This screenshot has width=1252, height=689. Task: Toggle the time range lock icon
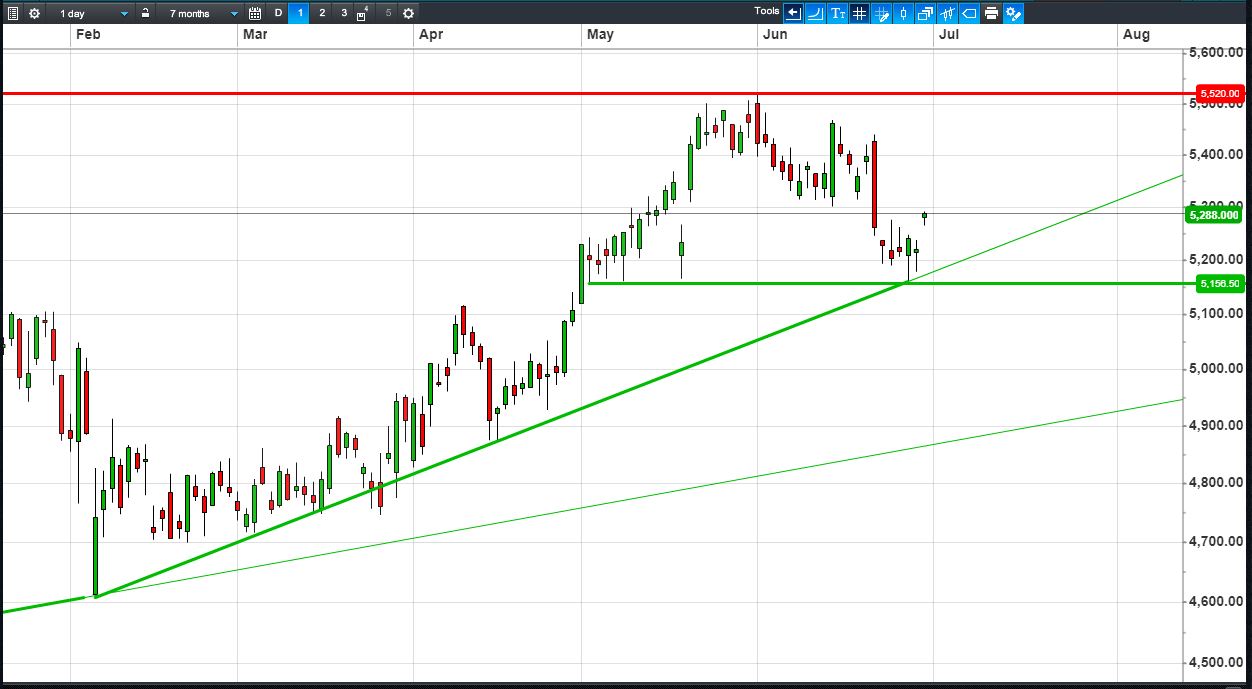click(x=146, y=13)
